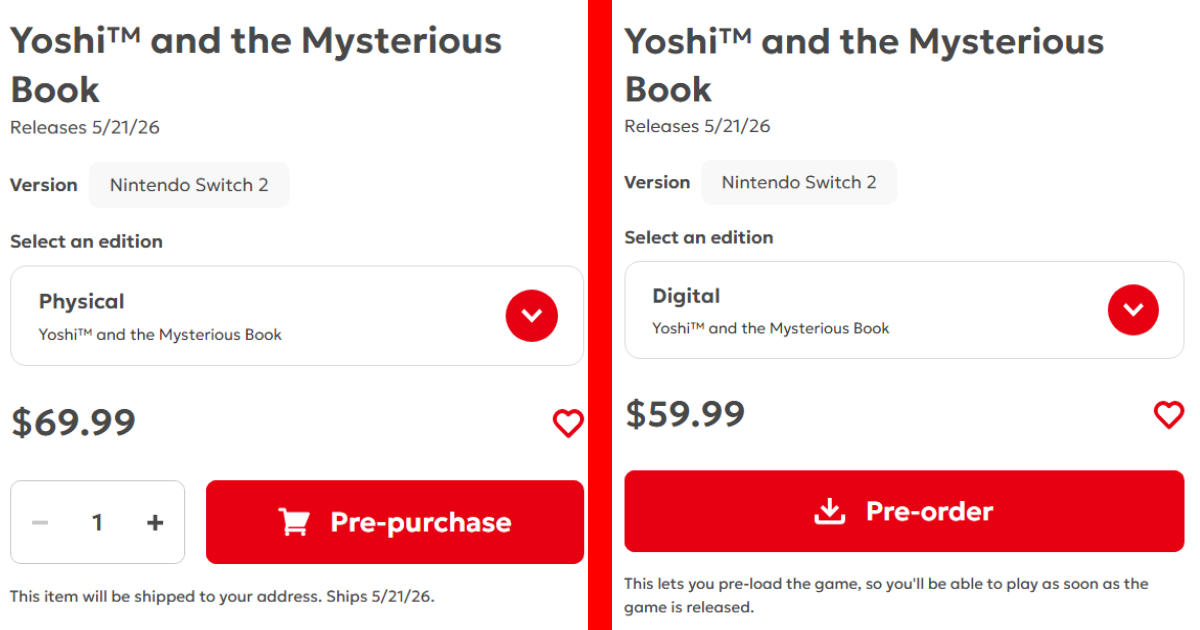Select Nintendo Switch 2 version on physical panel
Image resolution: width=1200 pixels, height=630 pixels.
(189, 185)
